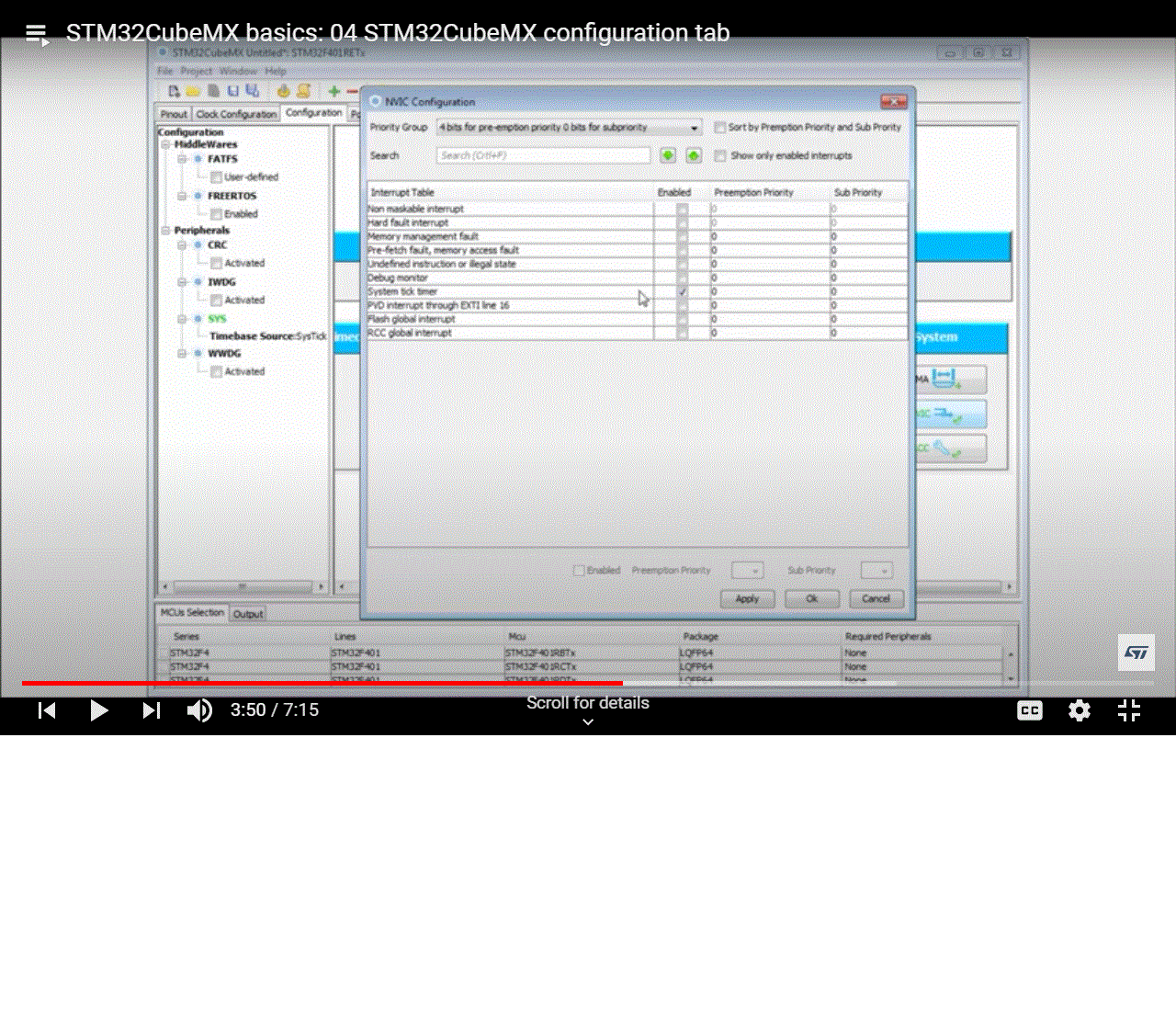1176x1033 pixels.
Task: Click Cancel in NVIC Configuration
Action: (x=876, y=598)
